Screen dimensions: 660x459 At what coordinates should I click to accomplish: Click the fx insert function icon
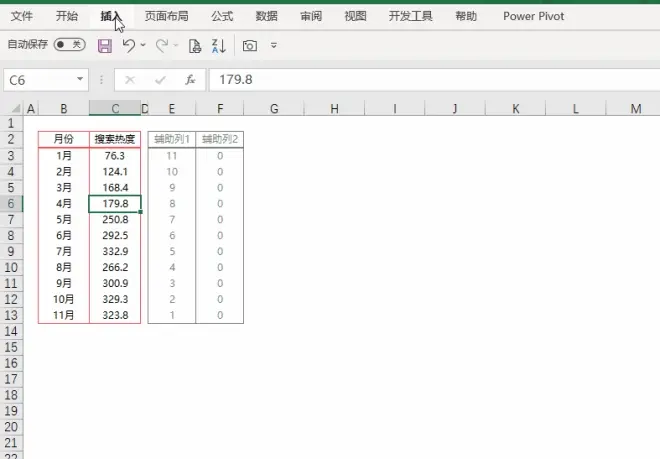(x=190, y=80)
